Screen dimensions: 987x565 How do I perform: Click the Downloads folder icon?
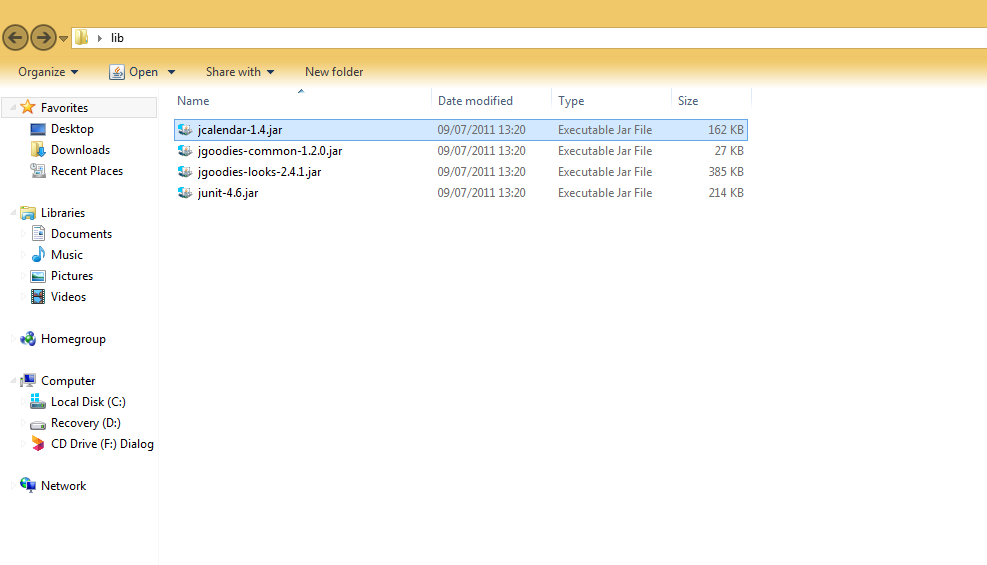pyautogui.click(x=38, y=150)
